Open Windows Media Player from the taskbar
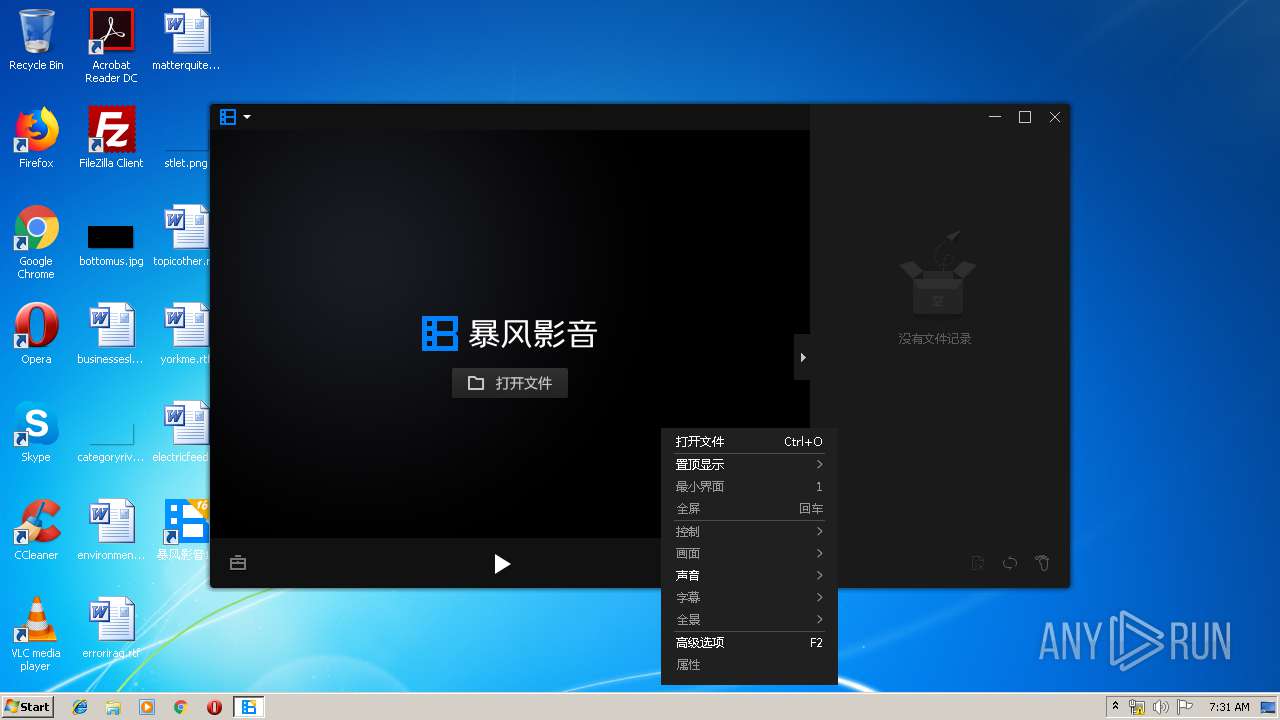Screen dimensions: 1280x720 tap(147, 707)
